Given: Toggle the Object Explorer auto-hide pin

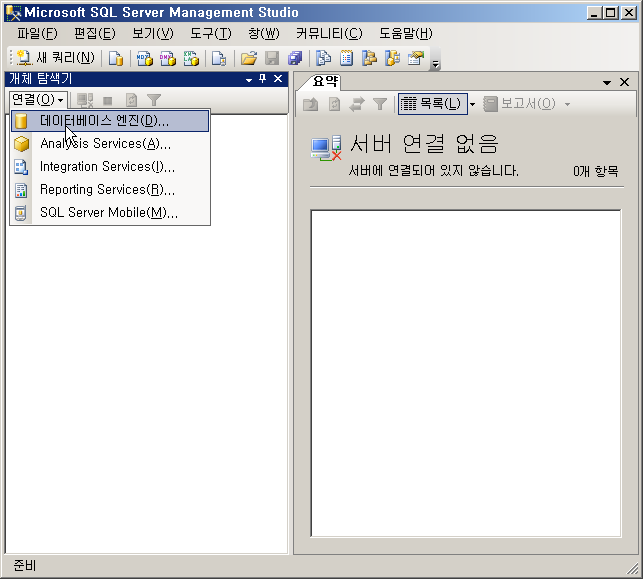Looking at the screenshot, I should tap(263, 79).
